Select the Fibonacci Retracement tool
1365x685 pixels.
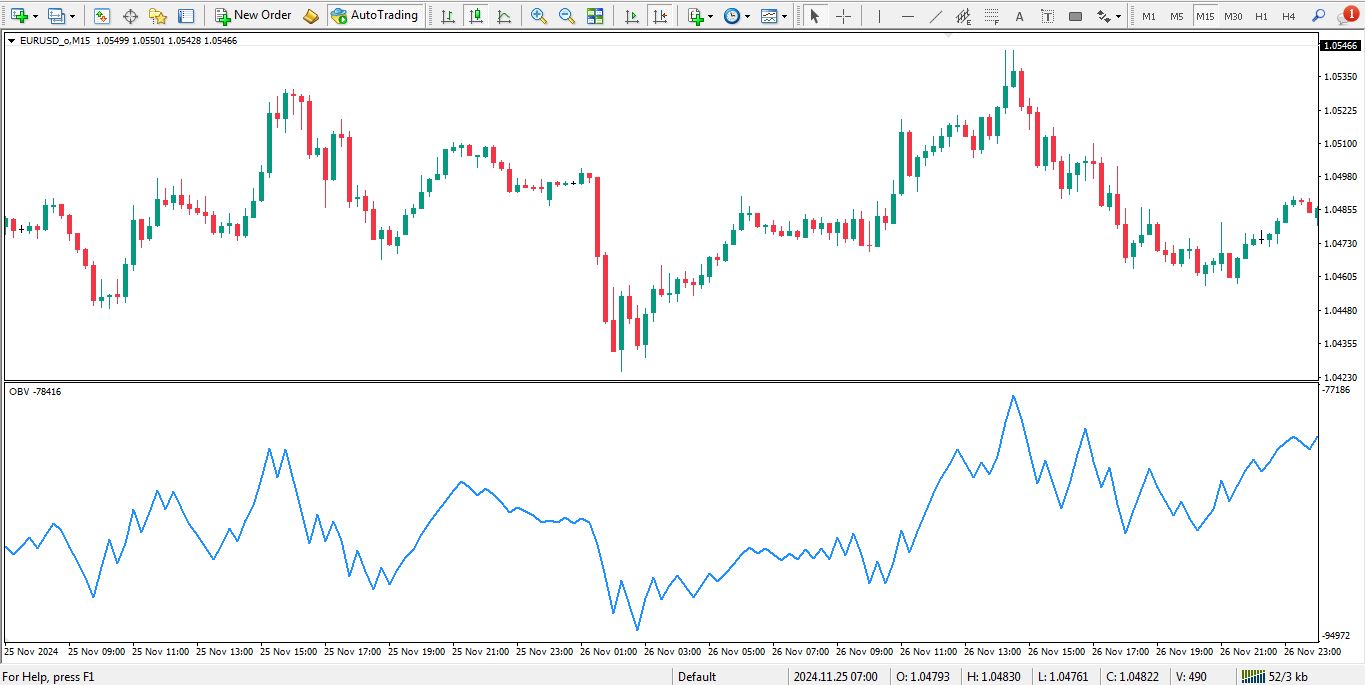point(991,16)
